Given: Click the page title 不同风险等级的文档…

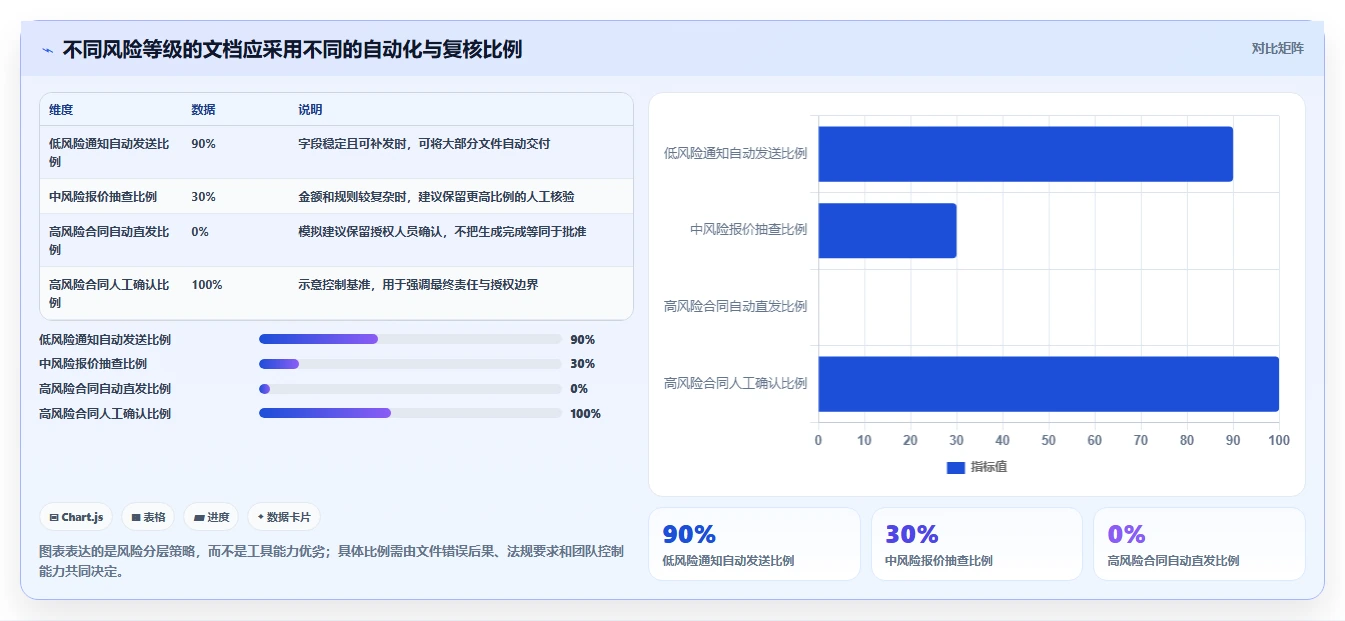Looking at the screenshot, I should coord(292,50).
